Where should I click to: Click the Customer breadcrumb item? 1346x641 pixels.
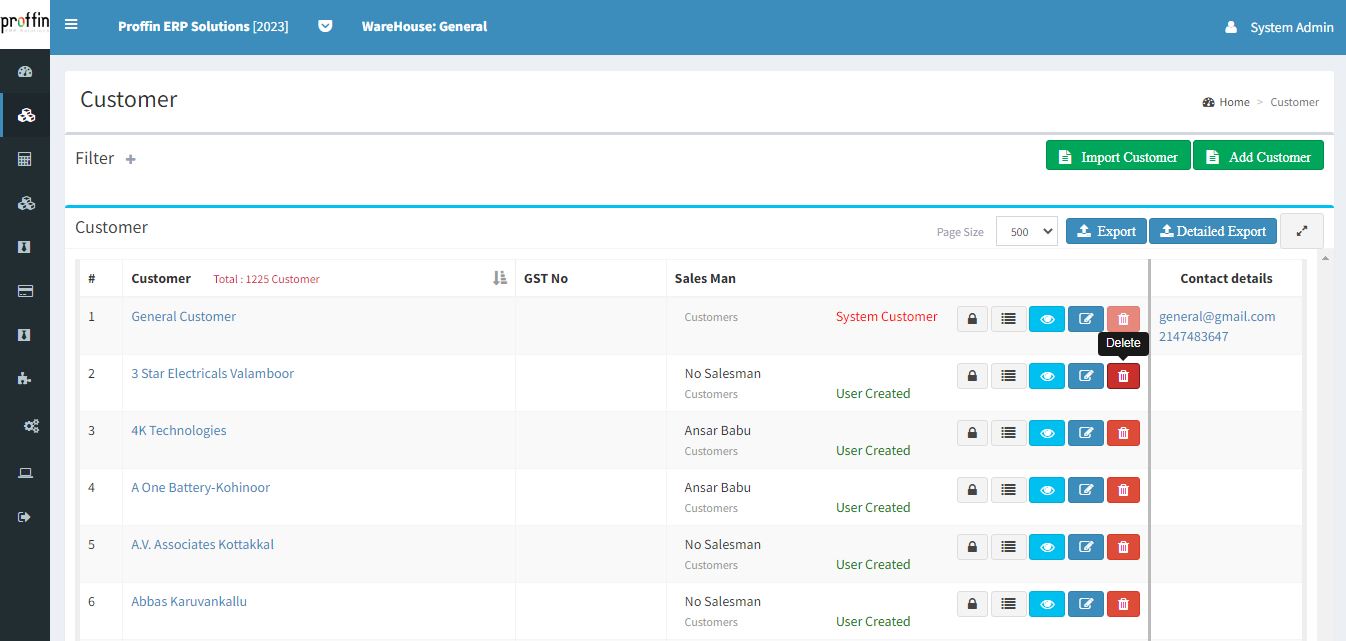1294,102
